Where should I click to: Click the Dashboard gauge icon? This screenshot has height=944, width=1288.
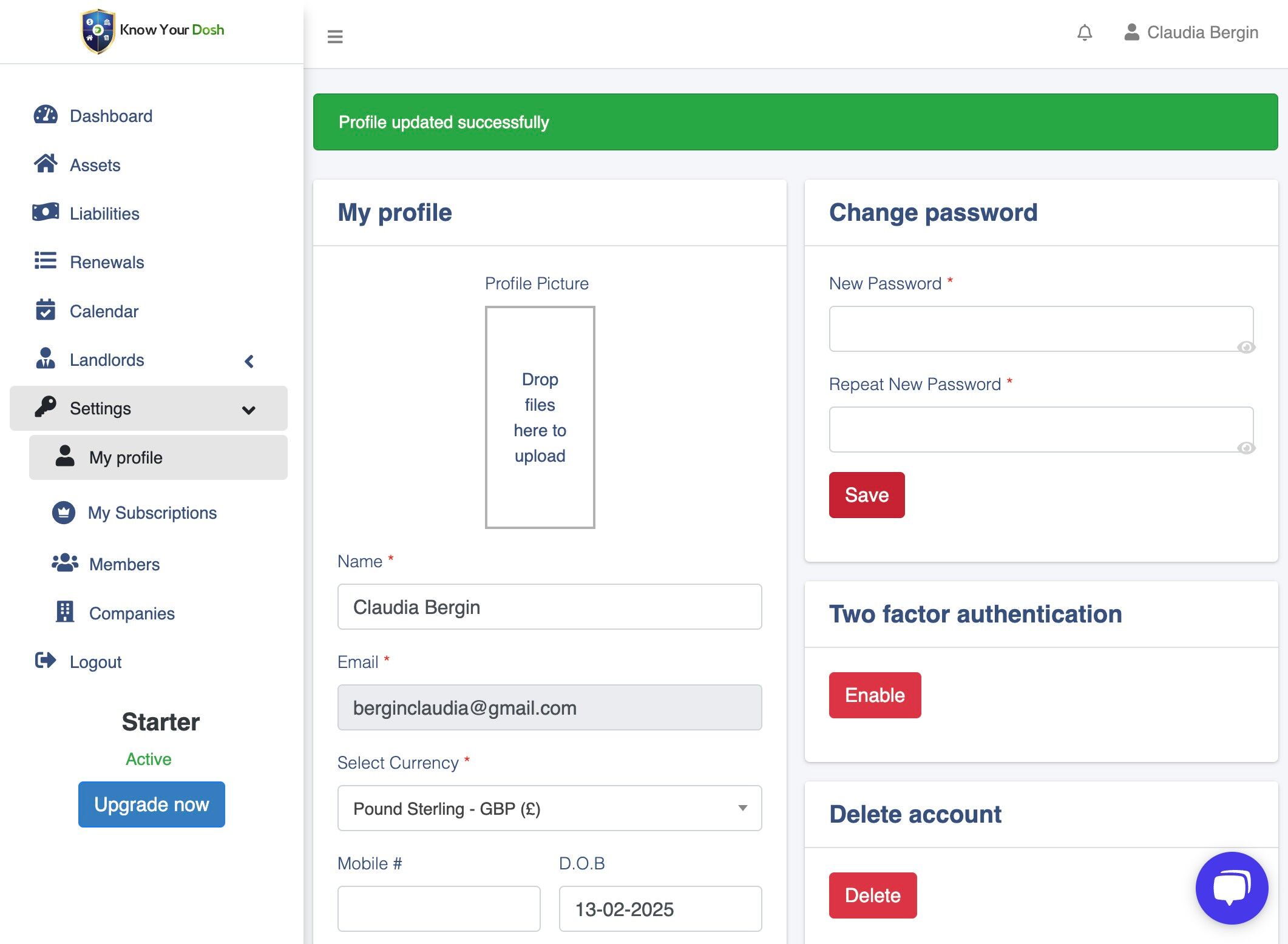[x=46, y=115]
